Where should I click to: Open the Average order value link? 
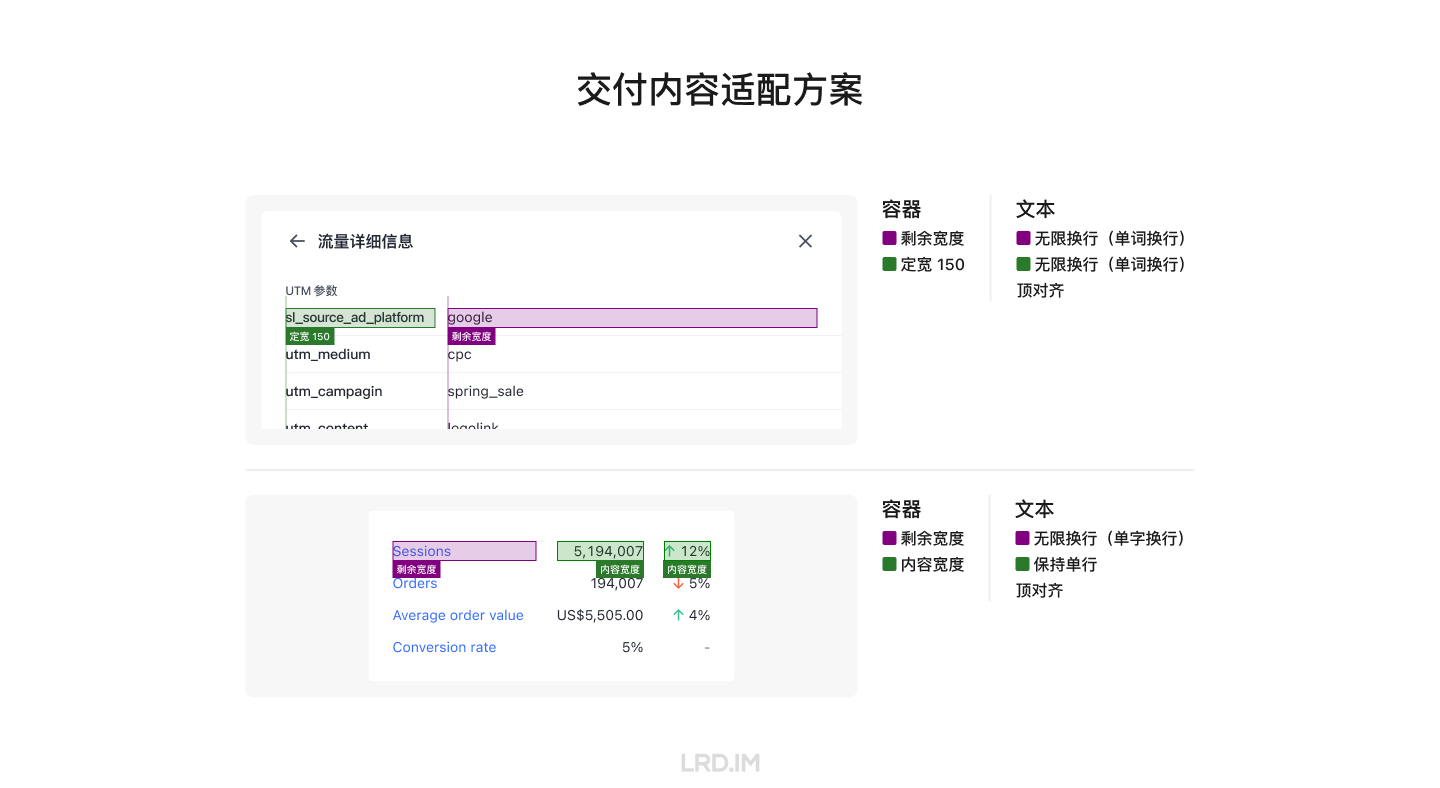[458, 615]
